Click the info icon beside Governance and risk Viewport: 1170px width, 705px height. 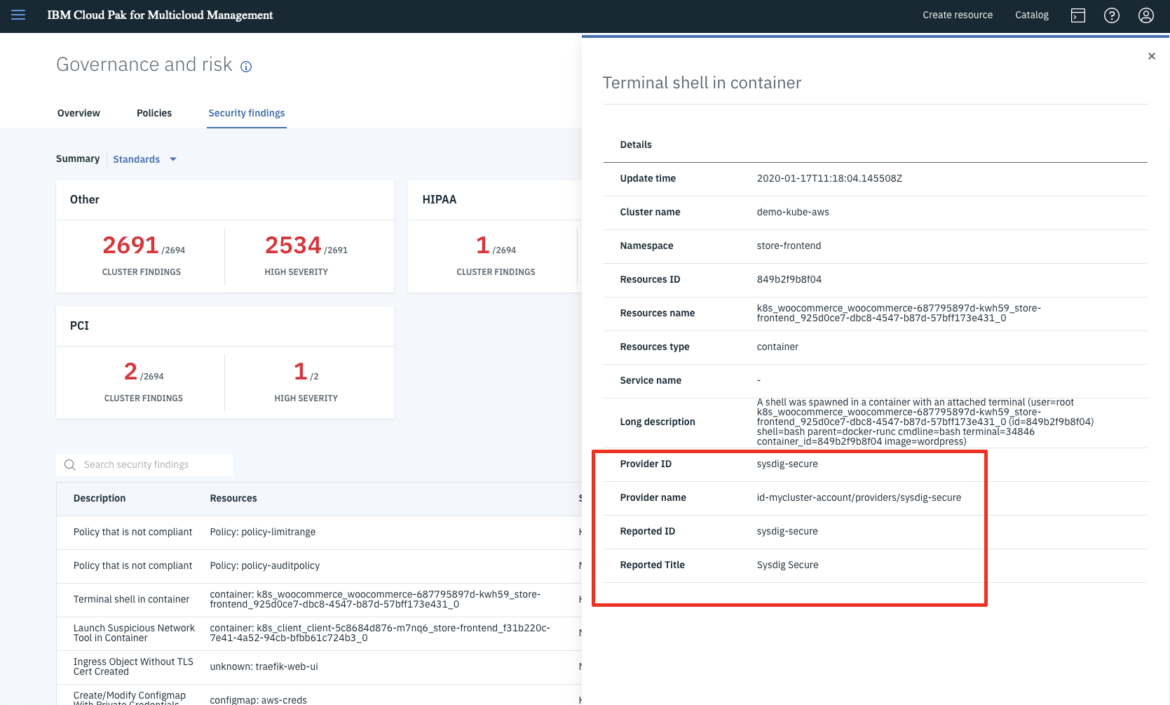tap(245, 66)
